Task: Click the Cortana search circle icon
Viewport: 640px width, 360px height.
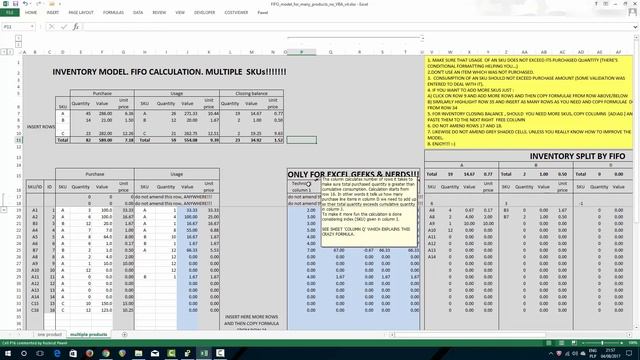Action: coord(24,353)
